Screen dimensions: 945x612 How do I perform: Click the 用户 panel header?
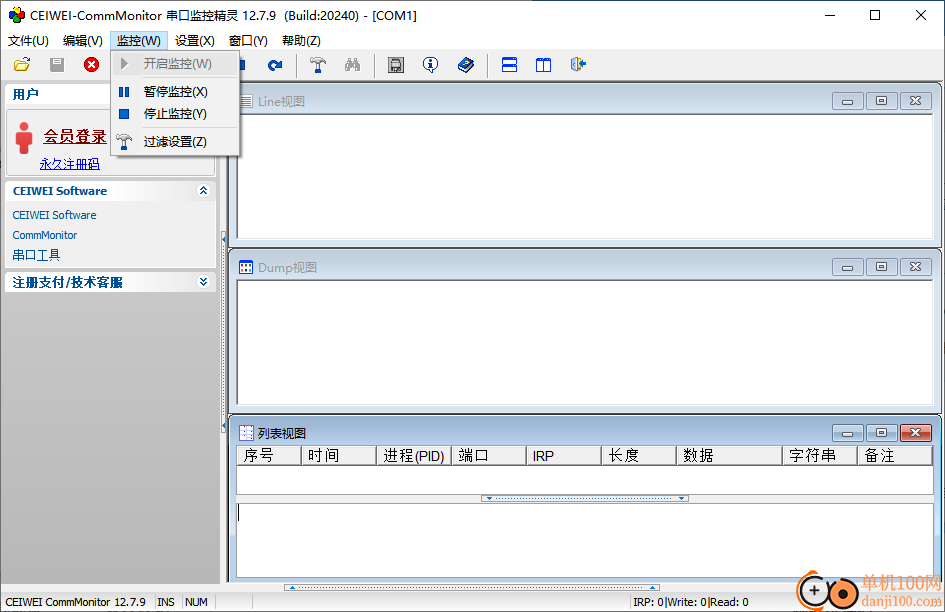pos(58,94)
